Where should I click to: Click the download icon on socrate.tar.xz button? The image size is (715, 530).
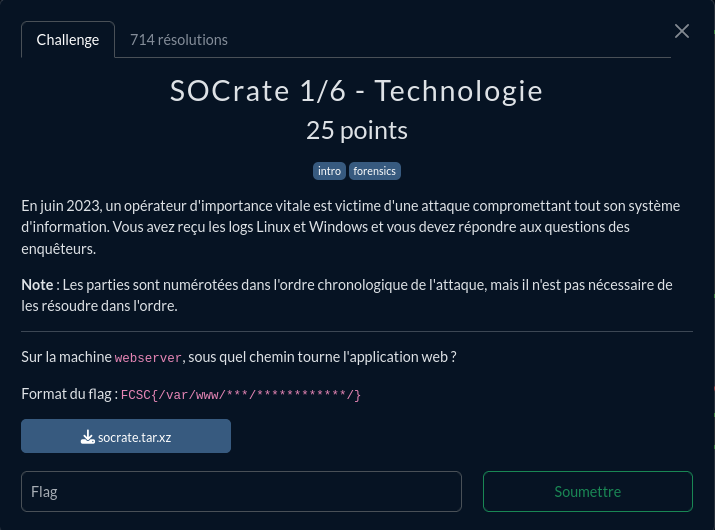pyautogui.click(x=88, y=437)
